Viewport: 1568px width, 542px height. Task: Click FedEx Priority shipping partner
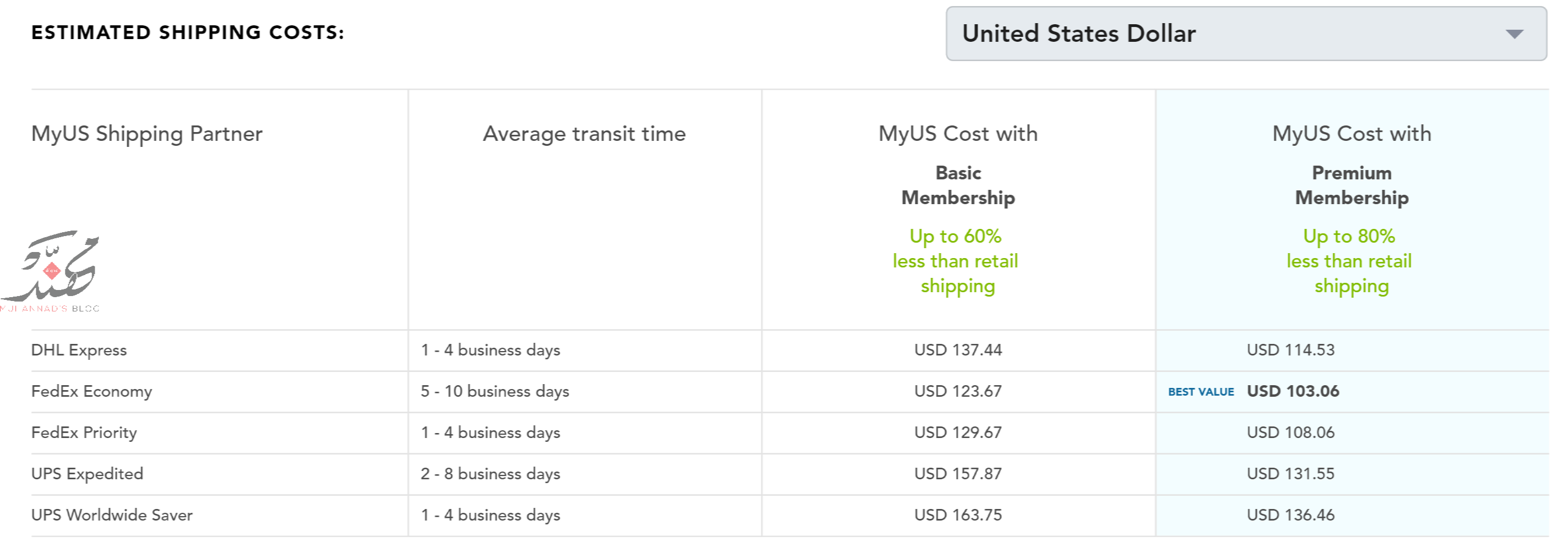84,432
